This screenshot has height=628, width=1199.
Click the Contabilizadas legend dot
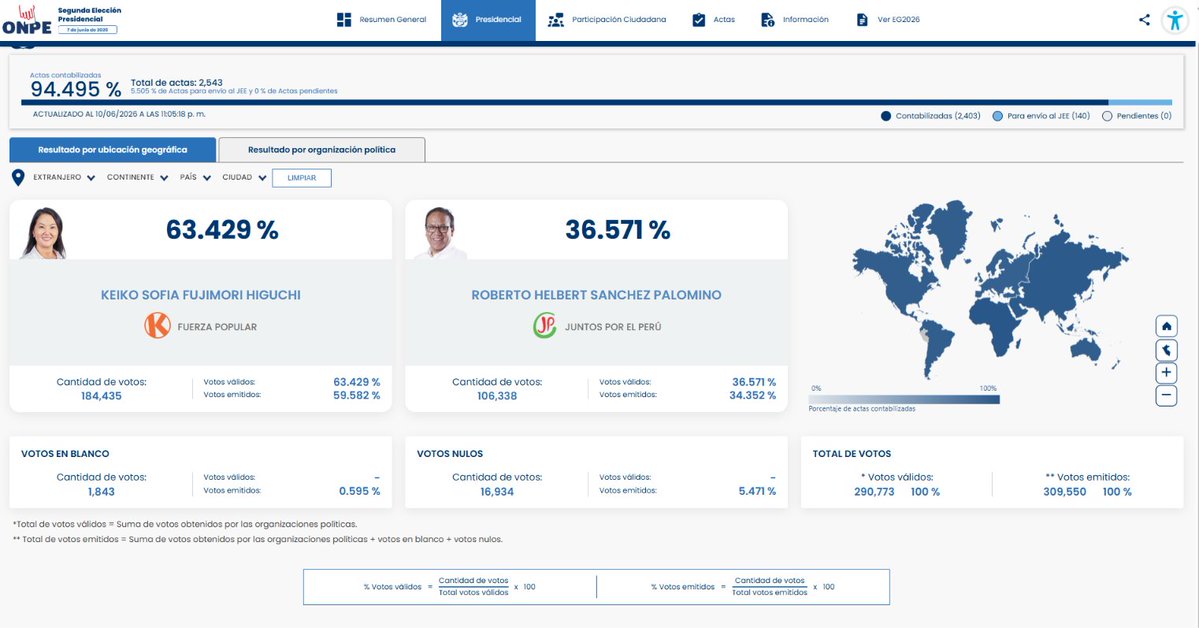coord(886,116)
